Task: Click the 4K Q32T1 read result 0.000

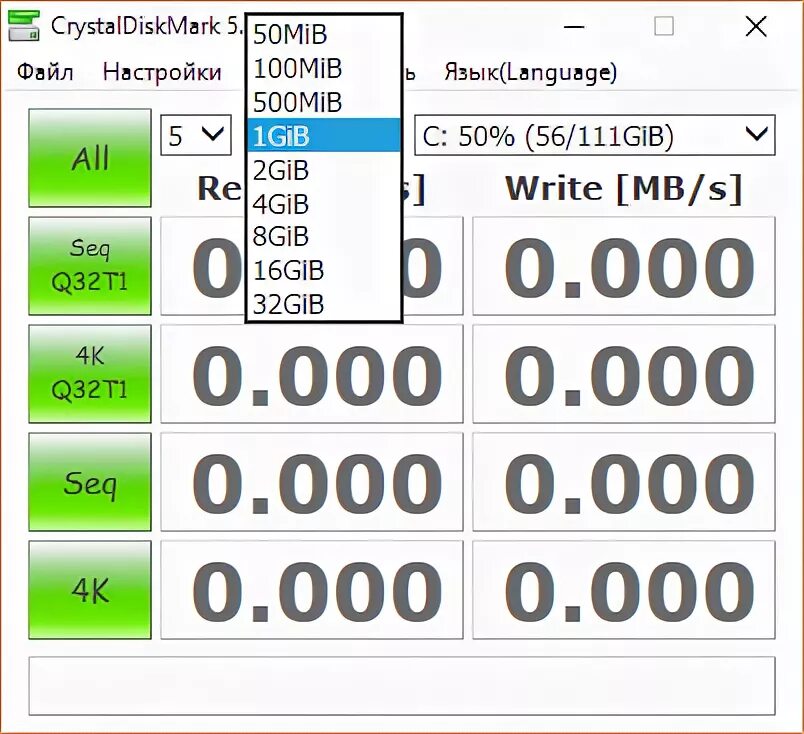Action: [x=312, y=374]
